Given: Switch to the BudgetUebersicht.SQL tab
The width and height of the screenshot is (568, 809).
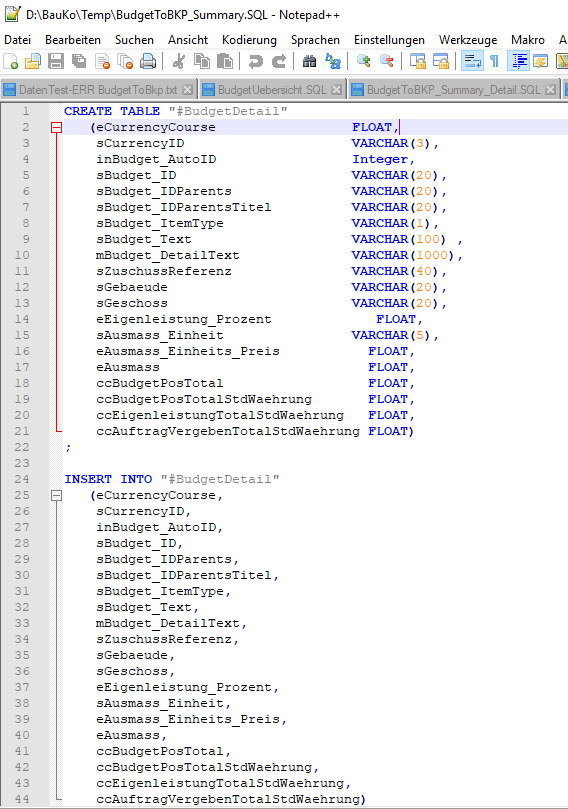Looking at the screenshot, I should (x=272, y=90).
